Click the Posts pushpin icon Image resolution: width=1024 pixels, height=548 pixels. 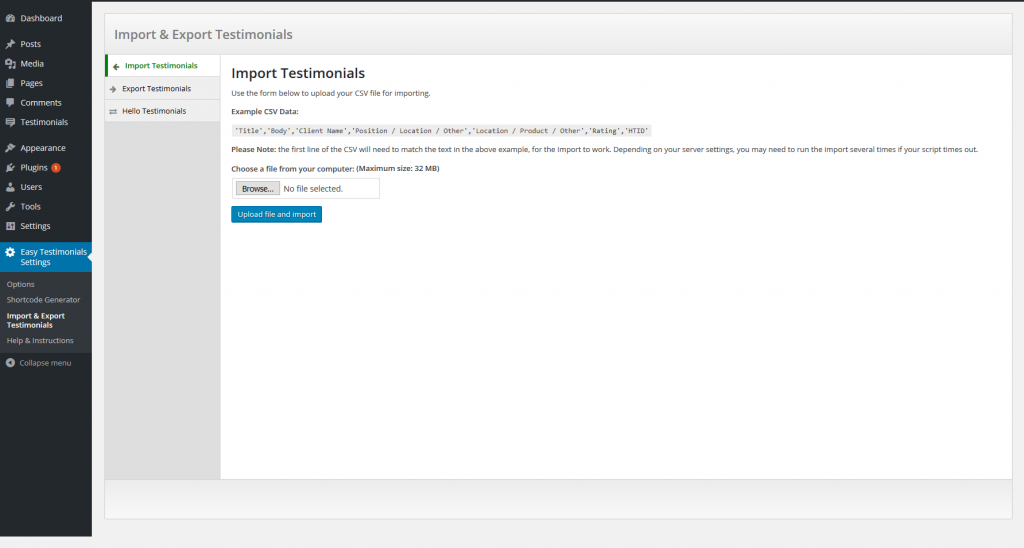coord(10,44)
